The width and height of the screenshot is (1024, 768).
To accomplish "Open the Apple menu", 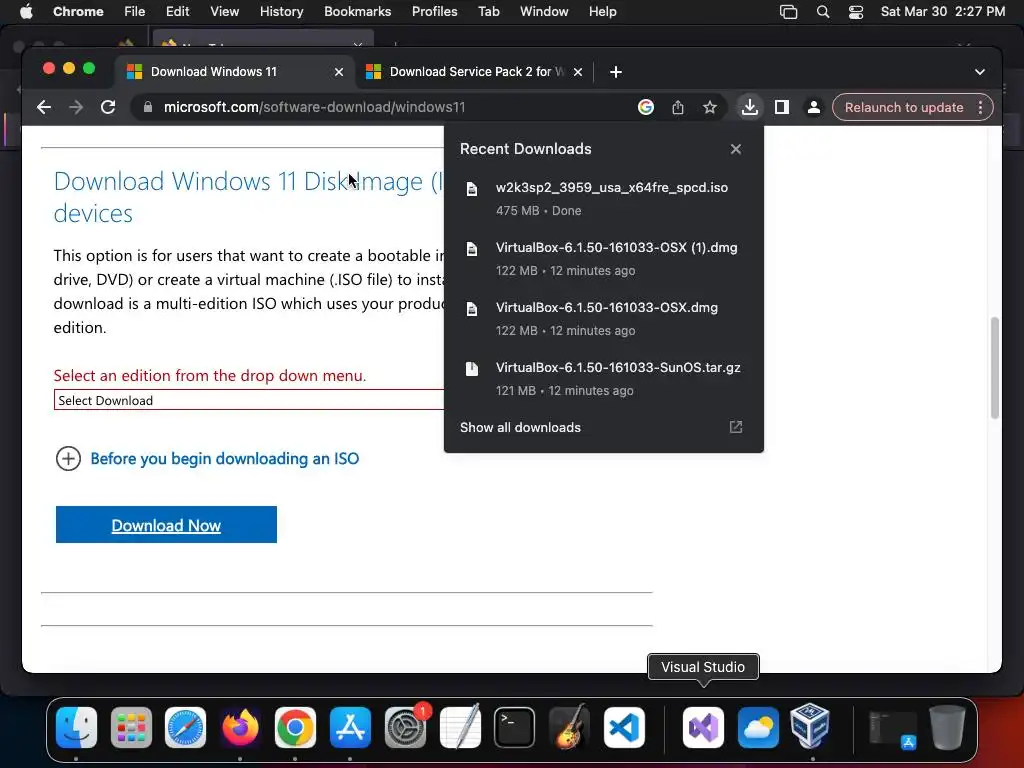I will 26,12.
